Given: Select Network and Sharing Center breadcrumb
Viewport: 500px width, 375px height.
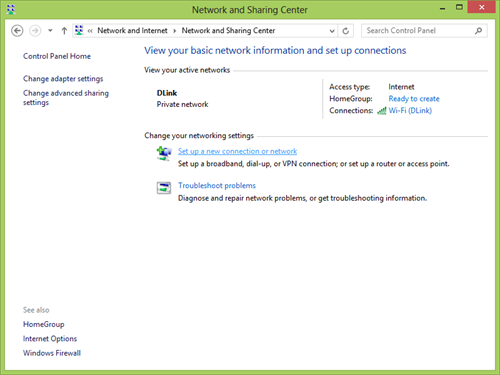Looking at the screenshot, I should pos(228,31).
